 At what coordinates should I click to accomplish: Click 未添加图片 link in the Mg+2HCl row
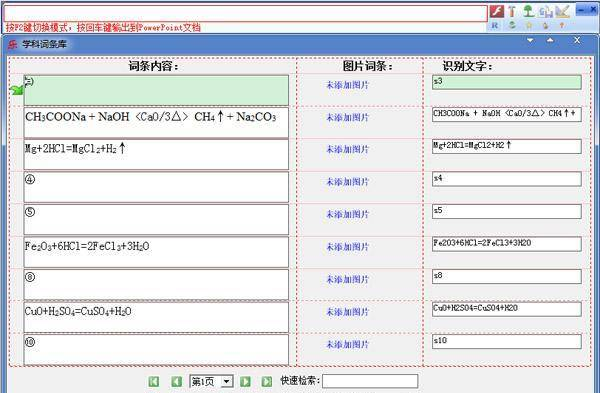click(347, 149)
